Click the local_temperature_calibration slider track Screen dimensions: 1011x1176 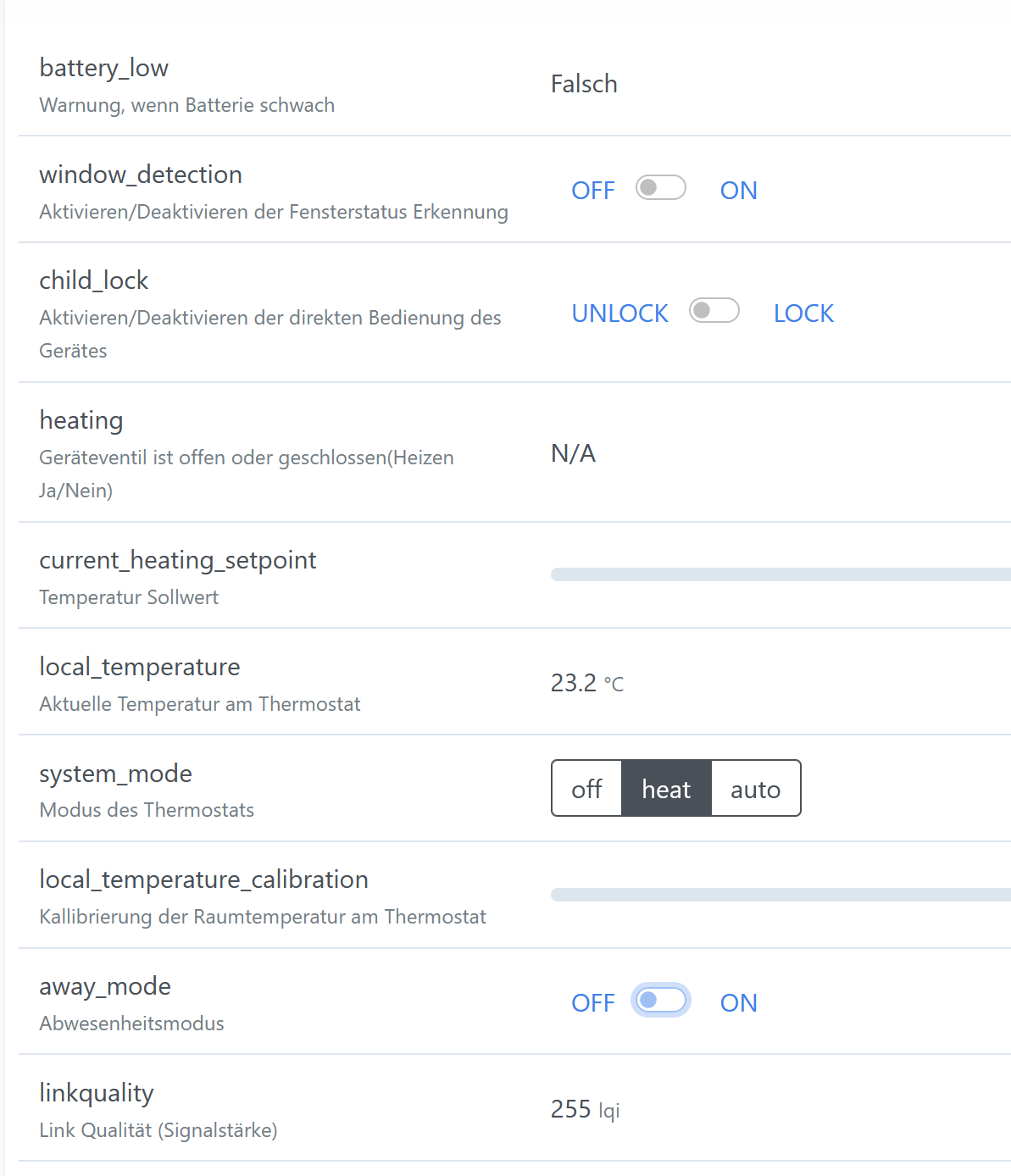(780, 895)
